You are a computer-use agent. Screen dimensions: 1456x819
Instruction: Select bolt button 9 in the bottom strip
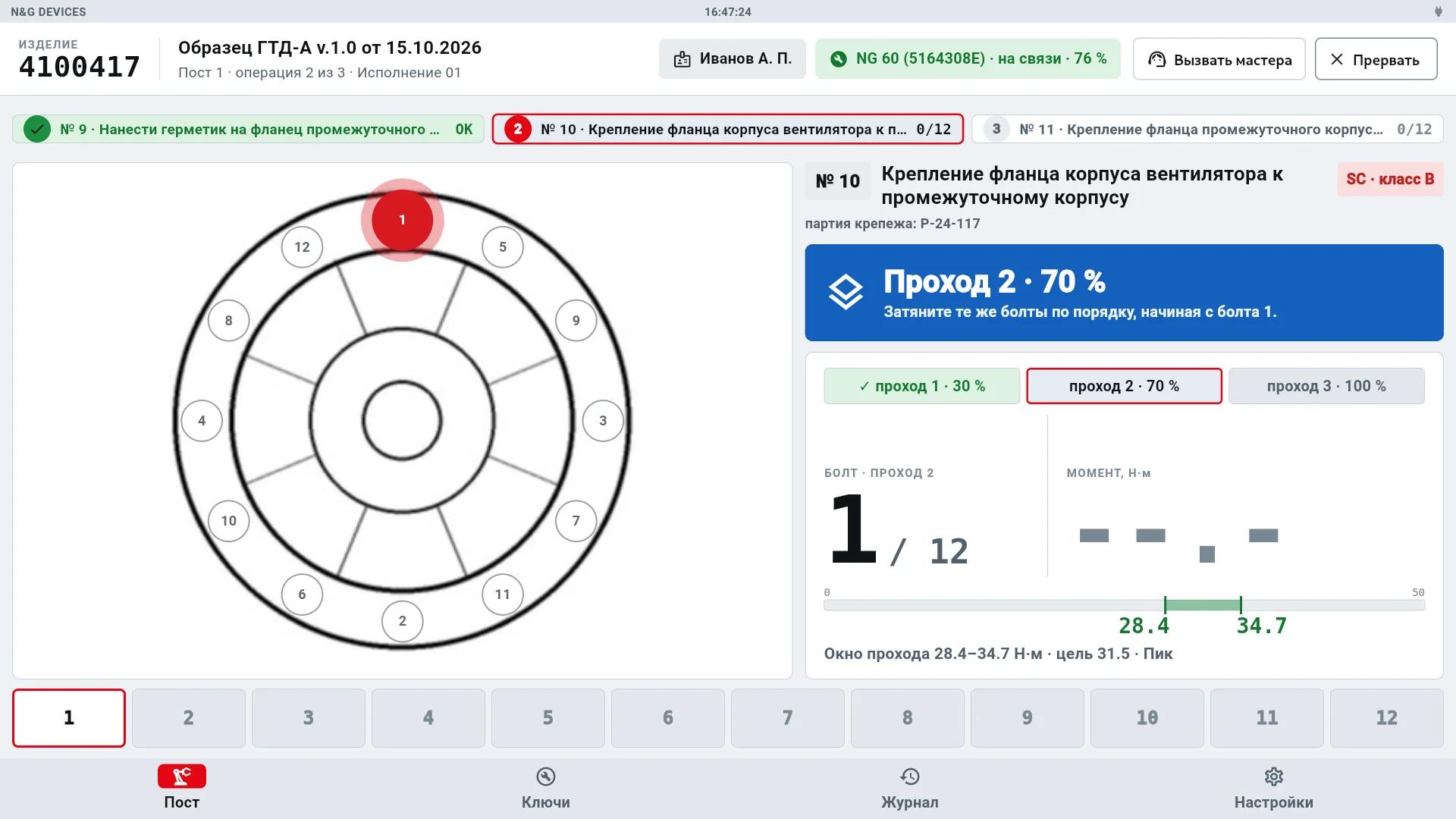click(1028, 718)
